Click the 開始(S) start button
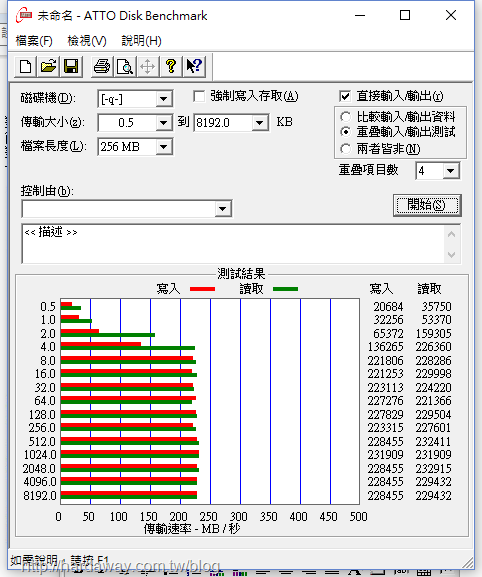This screenshot has width=482, height=577. click(427, 205)
